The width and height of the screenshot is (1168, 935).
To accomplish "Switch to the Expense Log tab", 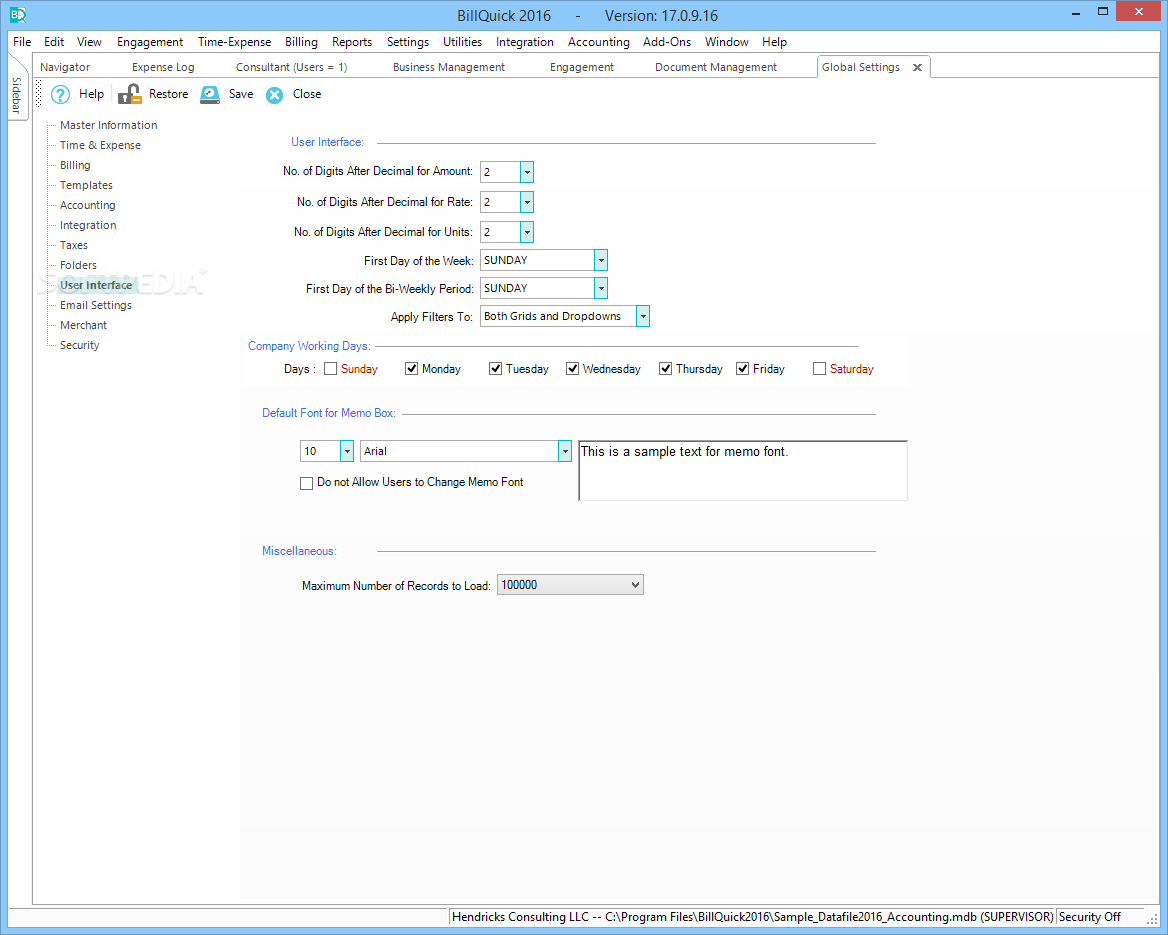I will 163,67.
